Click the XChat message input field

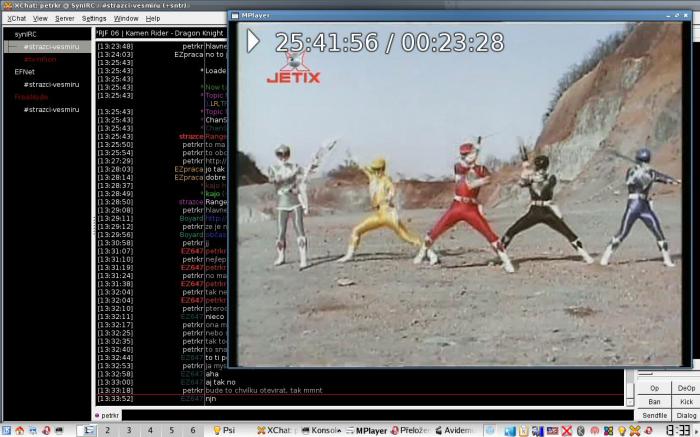pyautogui.click(x=378, y=415)
